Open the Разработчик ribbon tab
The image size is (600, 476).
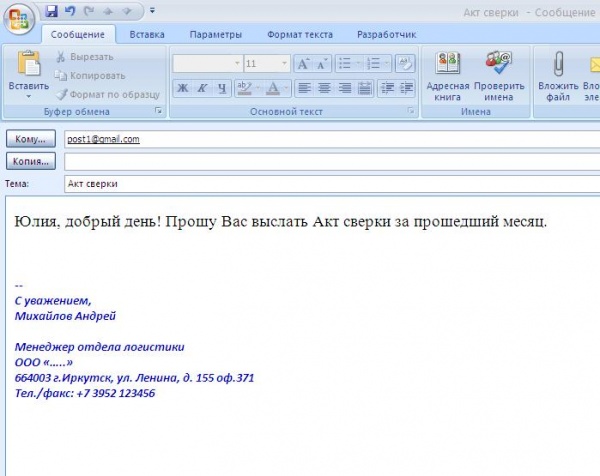click(386, 34)
